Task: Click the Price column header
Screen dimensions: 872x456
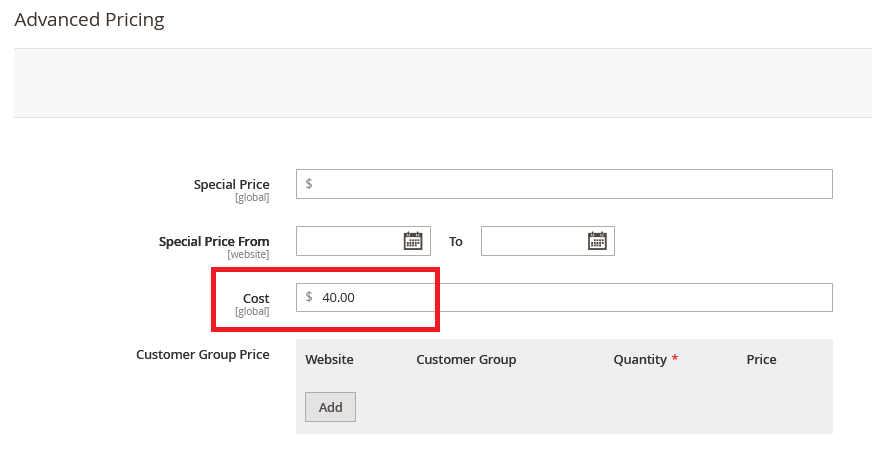Action: [761, 359]
